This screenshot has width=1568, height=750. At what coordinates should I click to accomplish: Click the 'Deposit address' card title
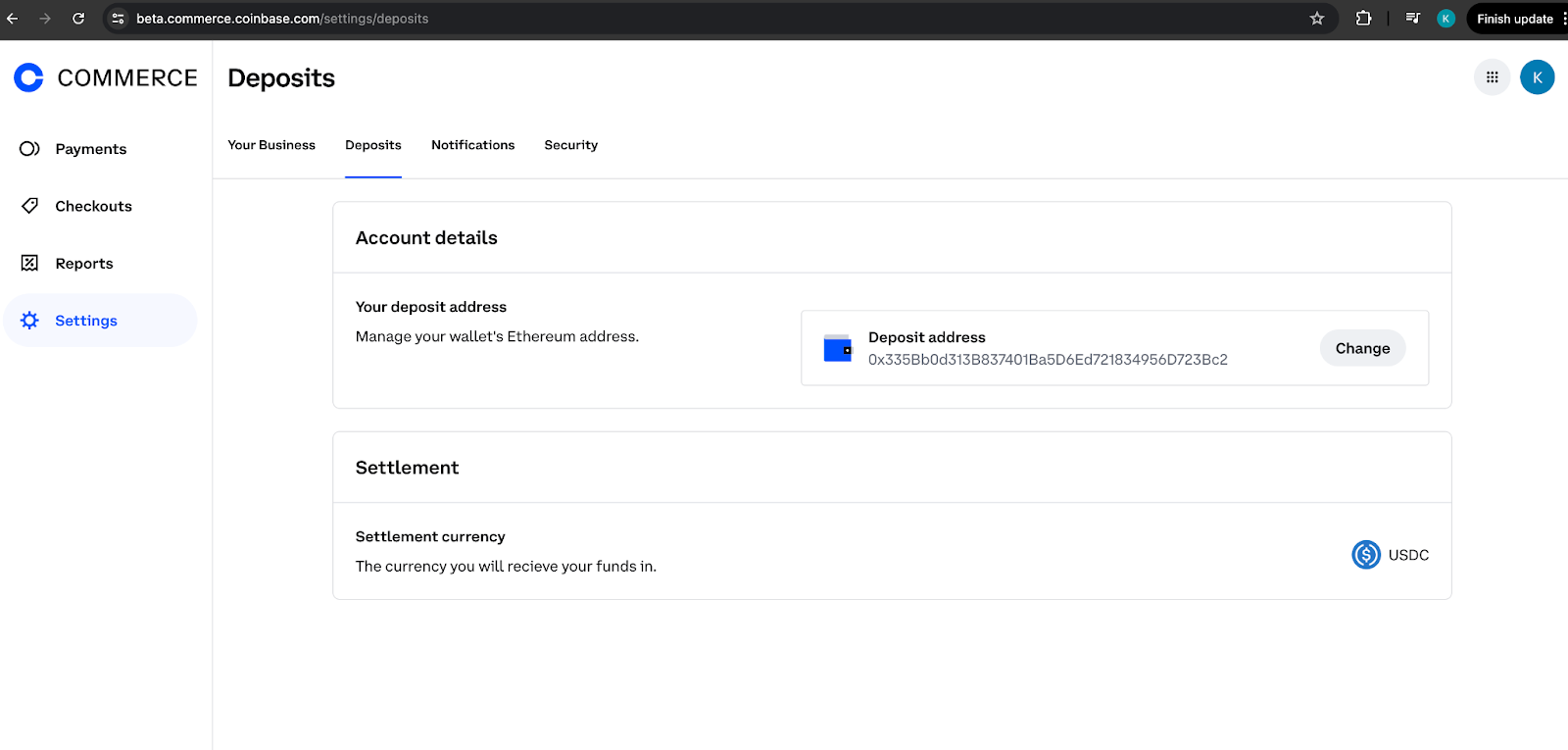[x=927, y=337]
